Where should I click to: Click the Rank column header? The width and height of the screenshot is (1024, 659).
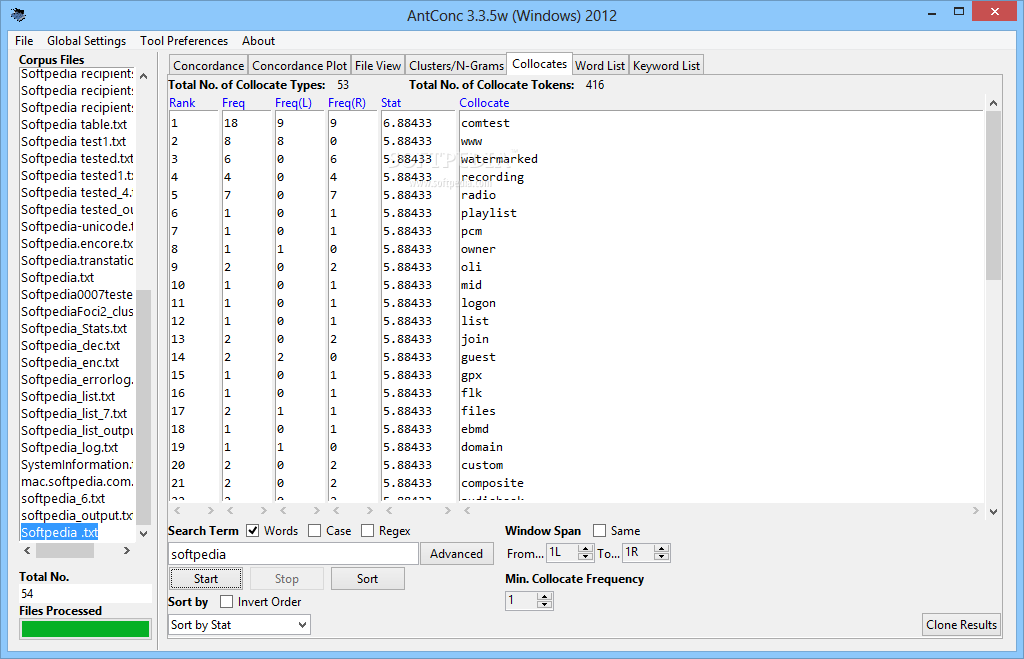pyautogui.click(x=182, y=103)
